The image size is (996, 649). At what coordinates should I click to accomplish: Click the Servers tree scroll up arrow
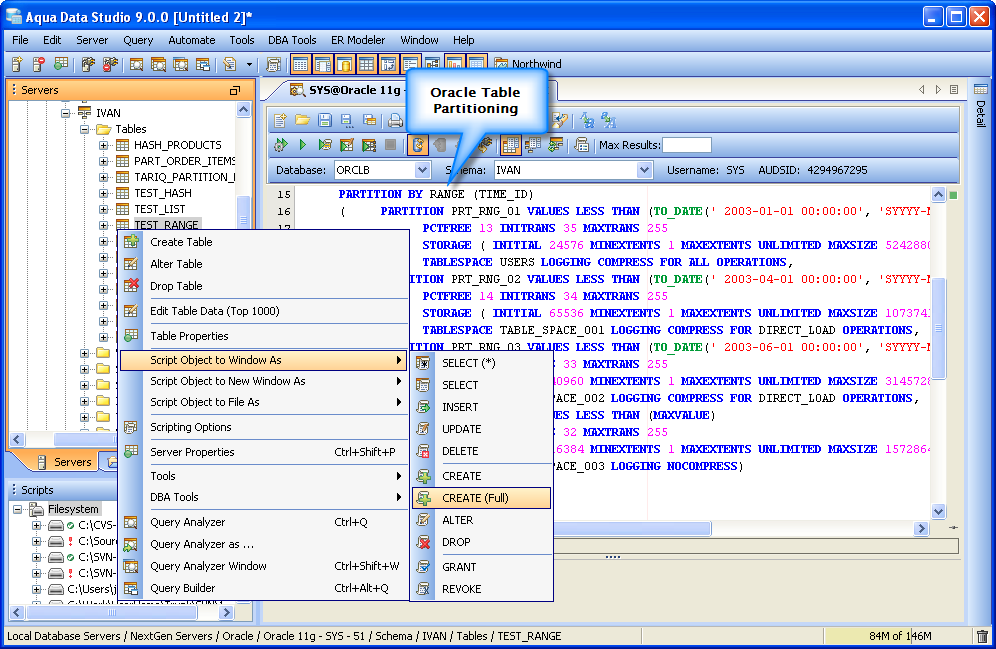243,110
